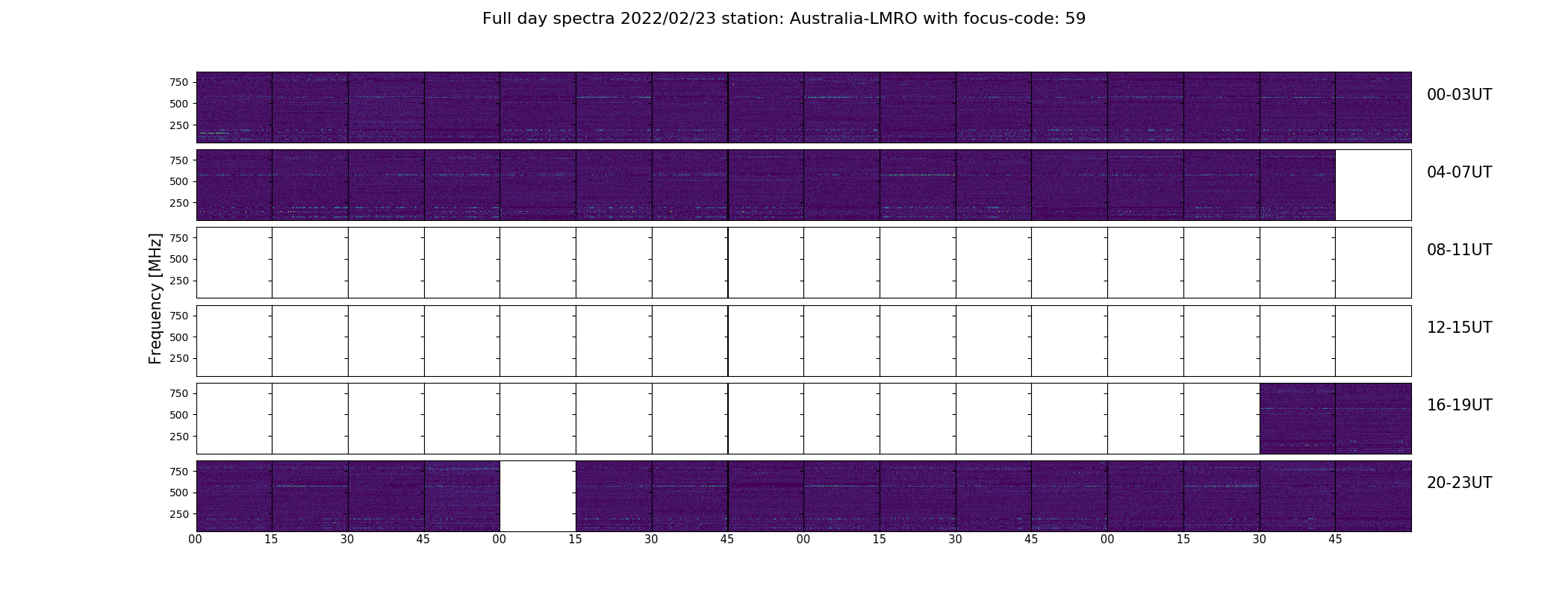Select the 'Frequency [MHz]' y-axis label
This screenshot has height=597, width=1568.
[155, 298]
